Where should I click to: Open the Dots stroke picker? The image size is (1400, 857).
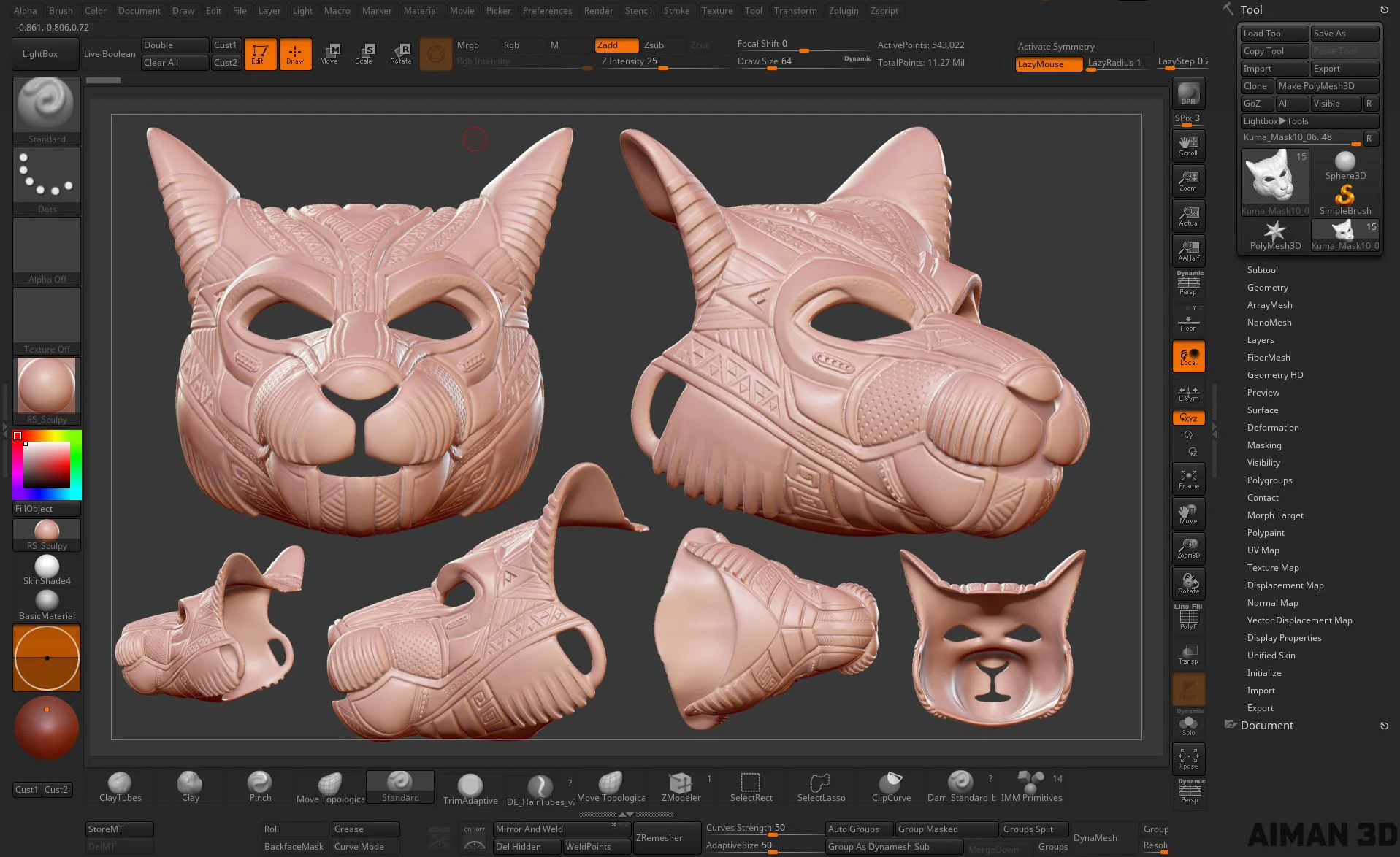(47, 180)
